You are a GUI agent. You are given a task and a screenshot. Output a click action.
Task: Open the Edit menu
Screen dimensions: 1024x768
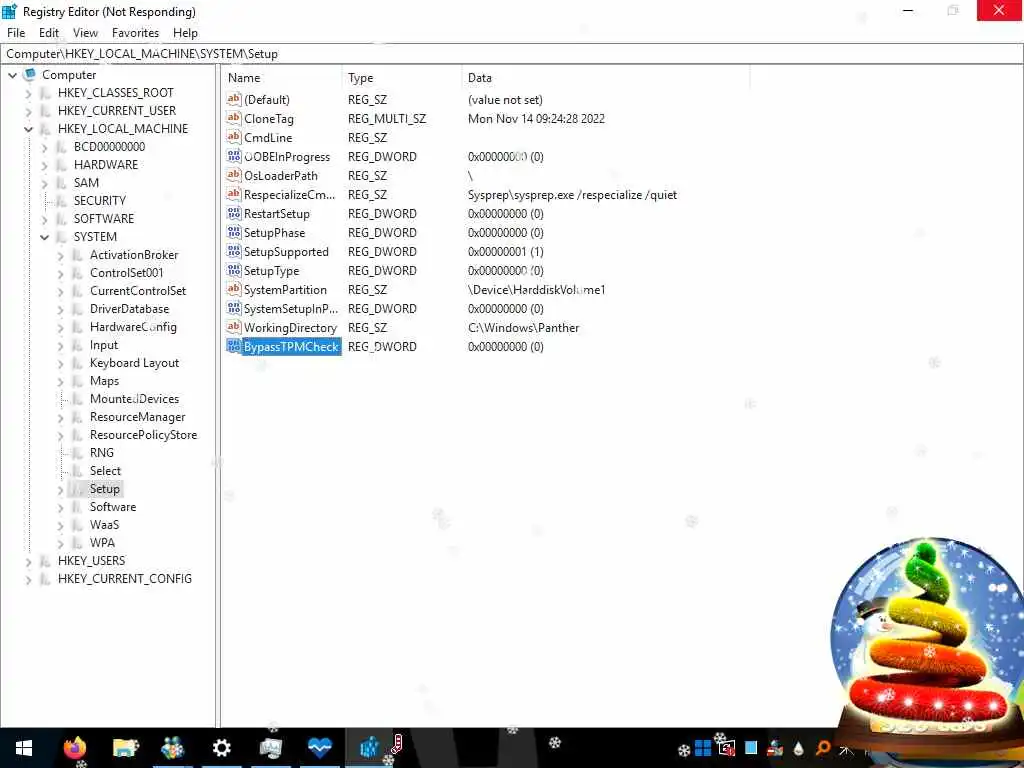point(49,33)
